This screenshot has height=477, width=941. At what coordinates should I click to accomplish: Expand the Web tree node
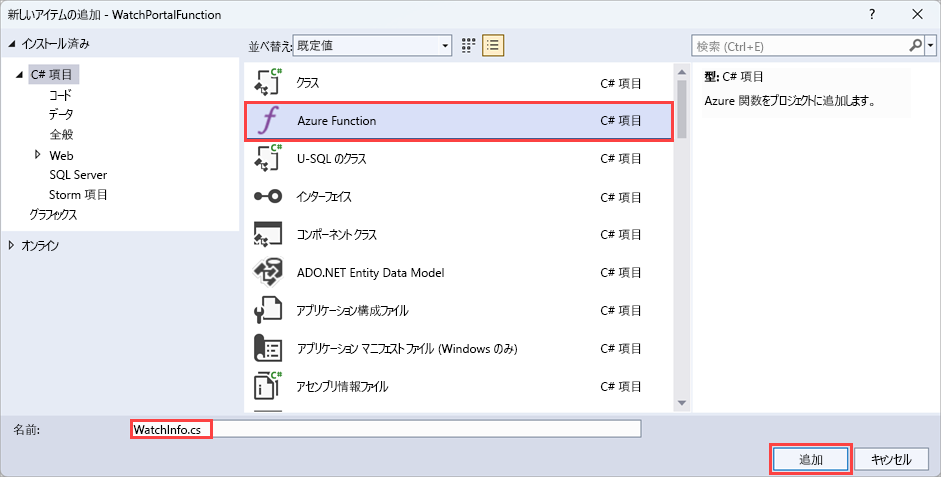pos(38,155)
